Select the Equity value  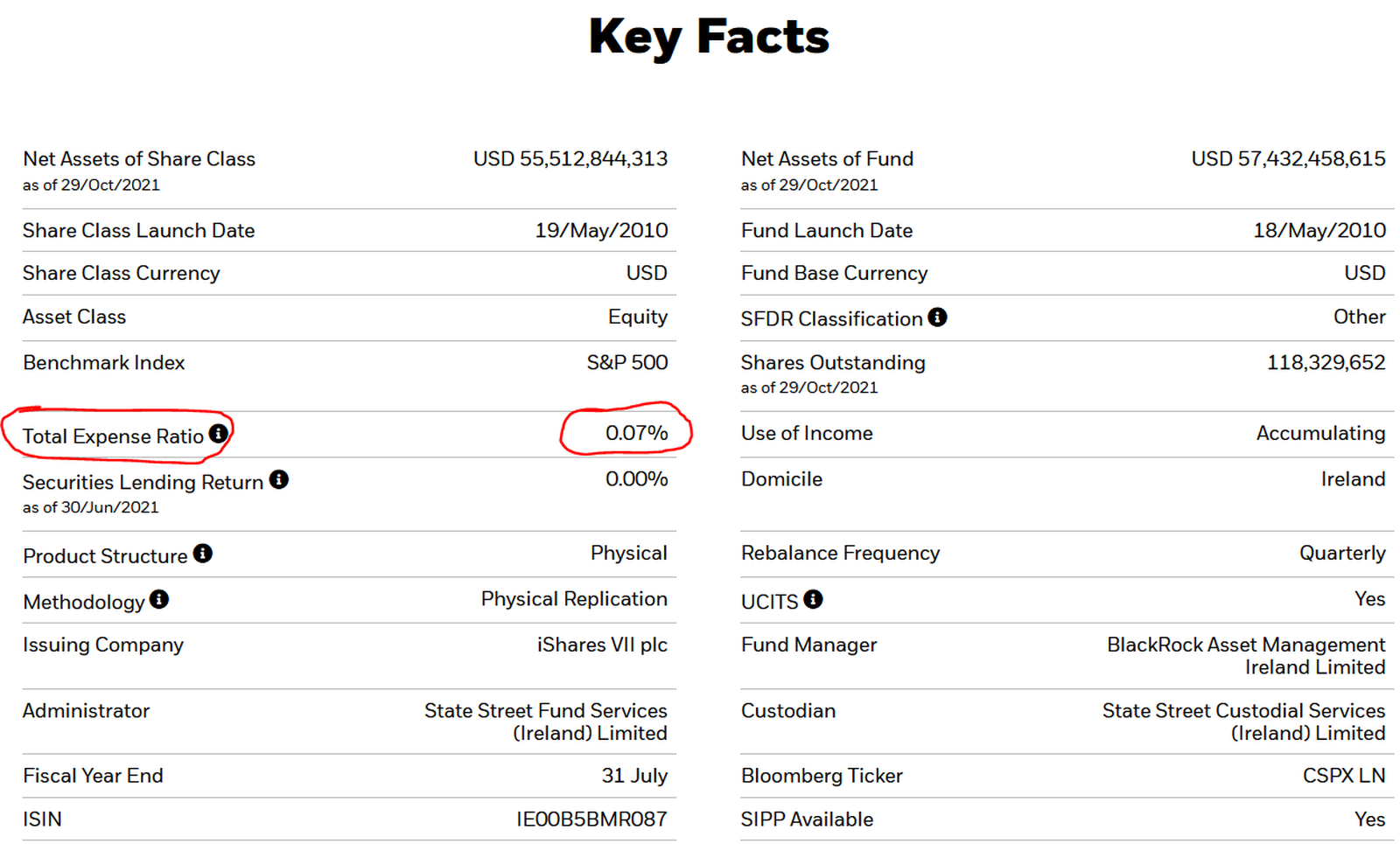pos(638,317)
